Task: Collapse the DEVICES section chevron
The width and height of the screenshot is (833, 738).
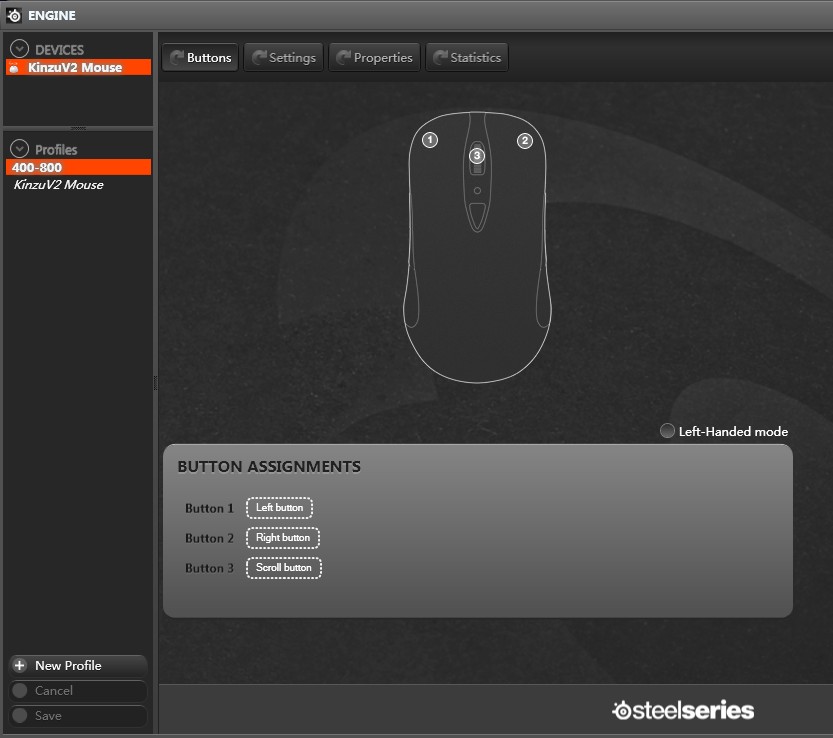Action: pyautogui.click(x=20, y=49)
